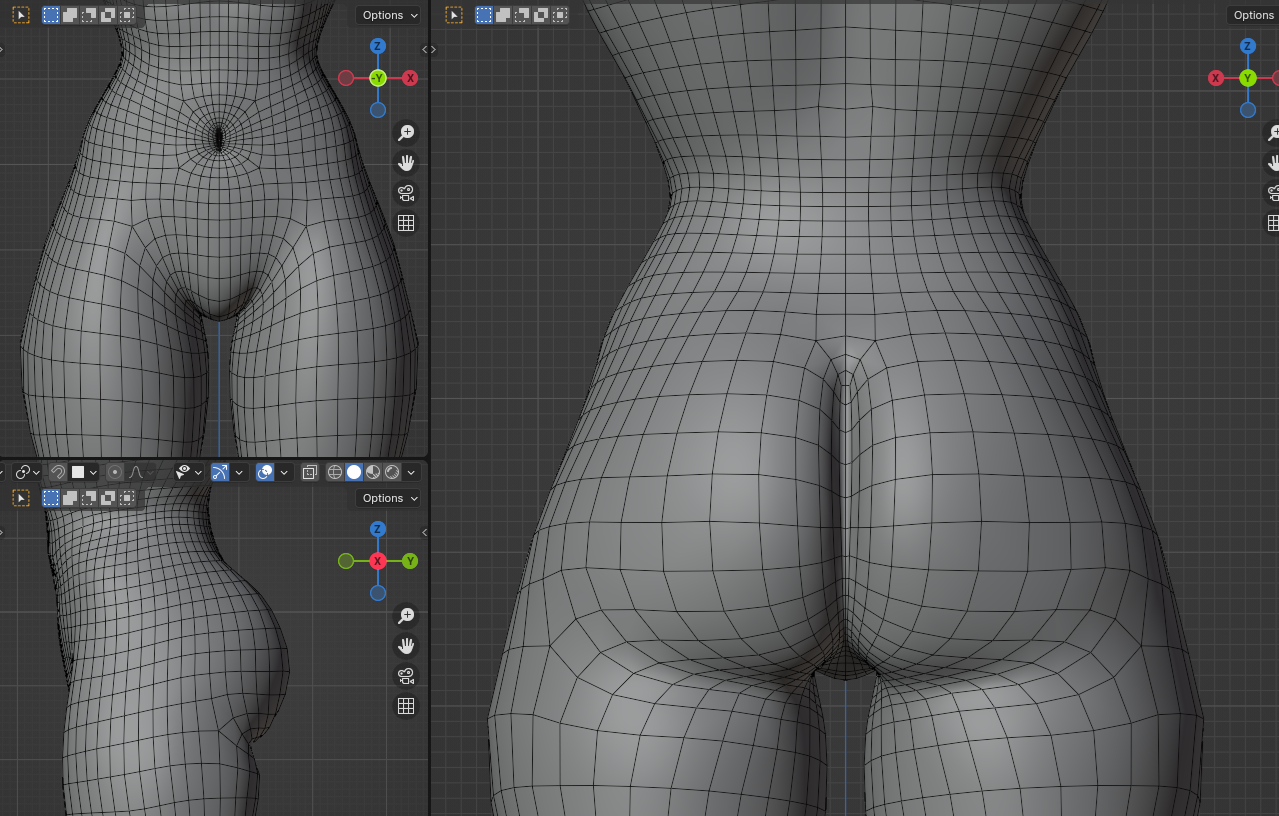Screen dimensions: 1279x816
Task: Choose Intersect selection mode in top-left viewport
Action: (127, 15)
